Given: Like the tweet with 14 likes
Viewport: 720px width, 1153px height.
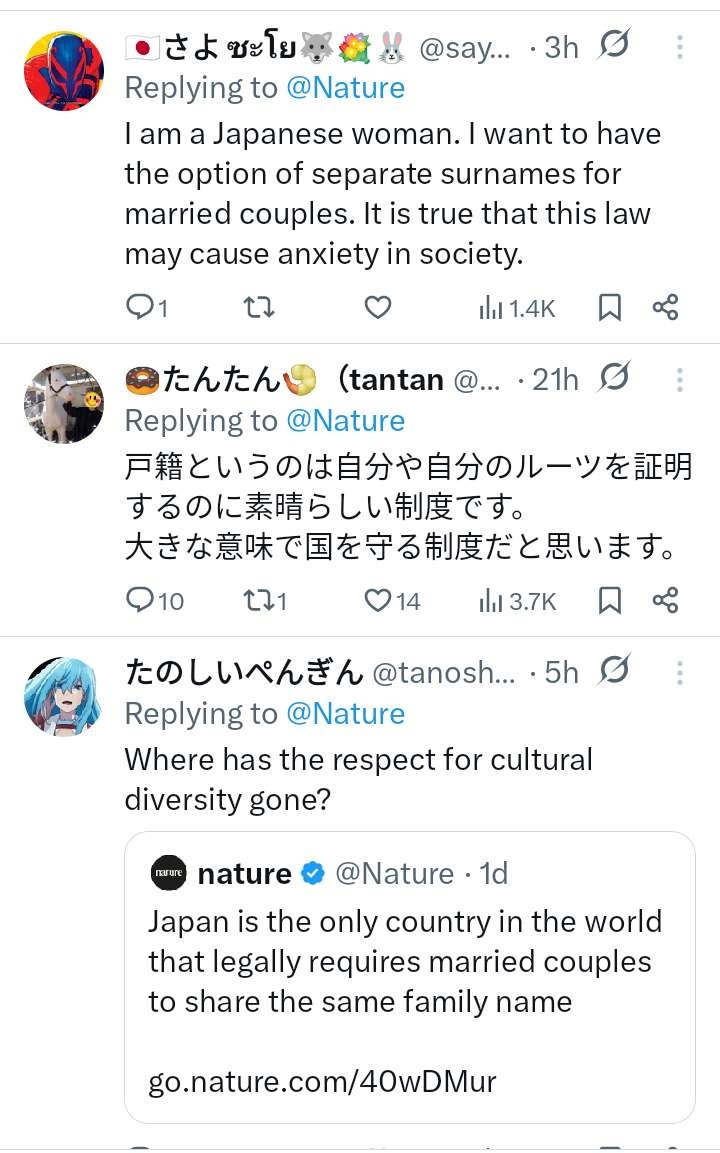Looking at the screenshot, I should 377,600.
